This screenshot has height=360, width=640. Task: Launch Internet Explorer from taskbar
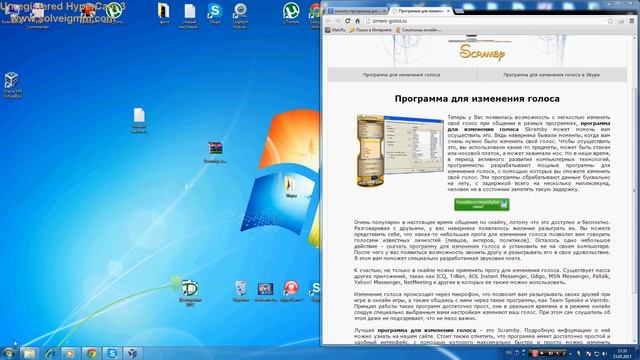[x=50, y=353]
